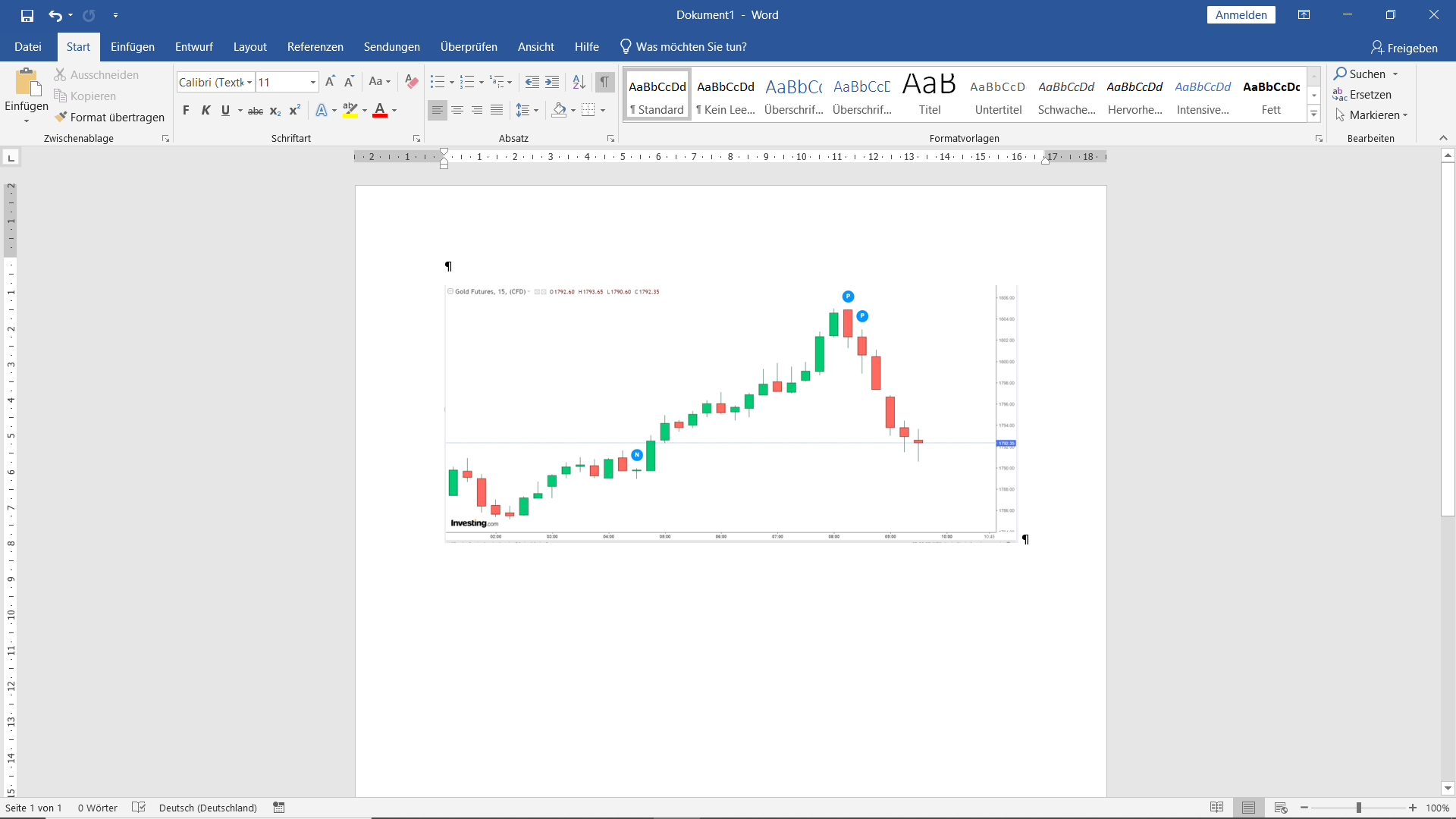Switch to the Layout ribbon tab
This screenshot has width=1456, height=819.
tap(249, 47)
